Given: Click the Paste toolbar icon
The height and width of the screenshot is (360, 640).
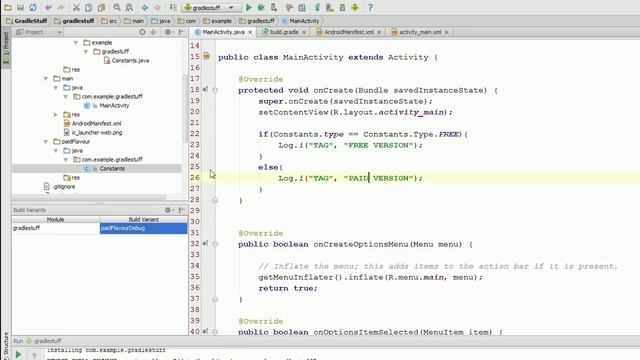Looking at the screenshot, I should pyautogui.click(x=101, y=7).
